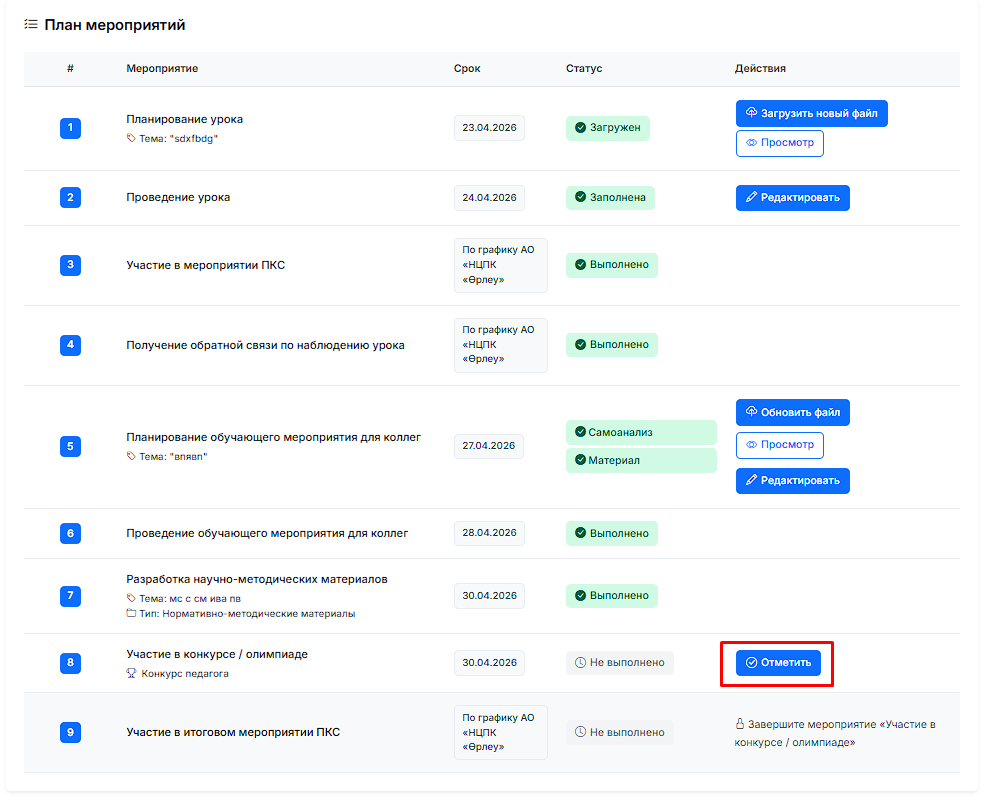This screenshot has width=985, height=804.
Task: Click the Статус column header
Action: pyautogui.click(x=584, y=68)
